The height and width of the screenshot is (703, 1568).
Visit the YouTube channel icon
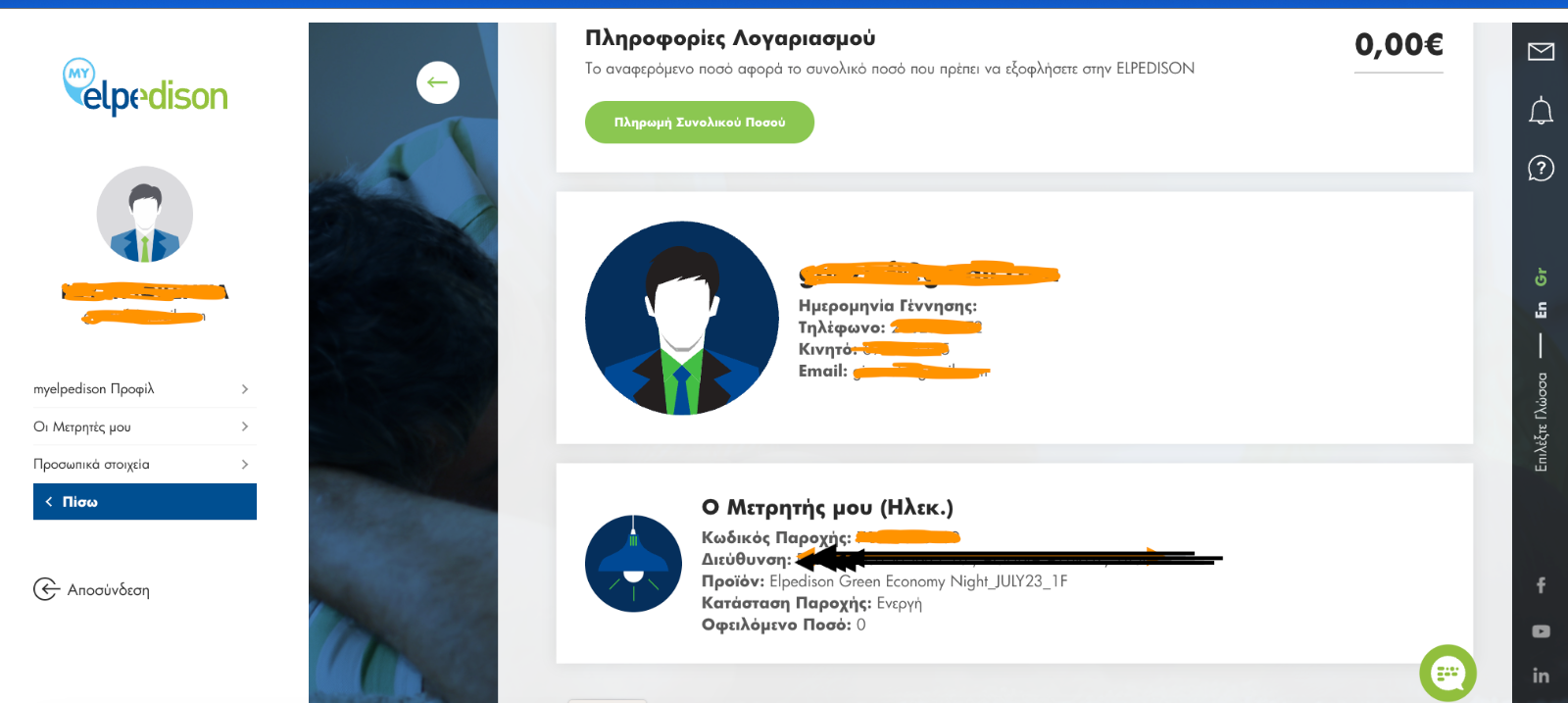pos(1541,631)
